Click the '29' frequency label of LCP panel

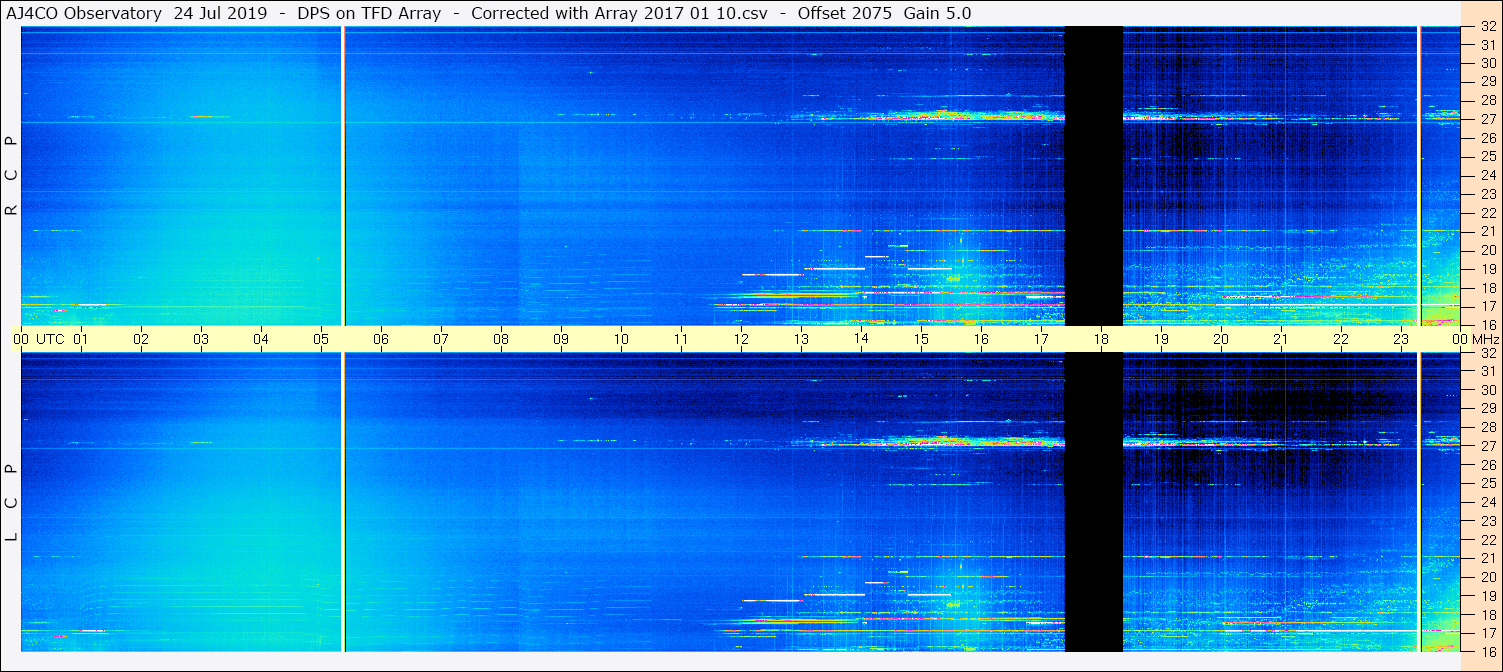1487,409
